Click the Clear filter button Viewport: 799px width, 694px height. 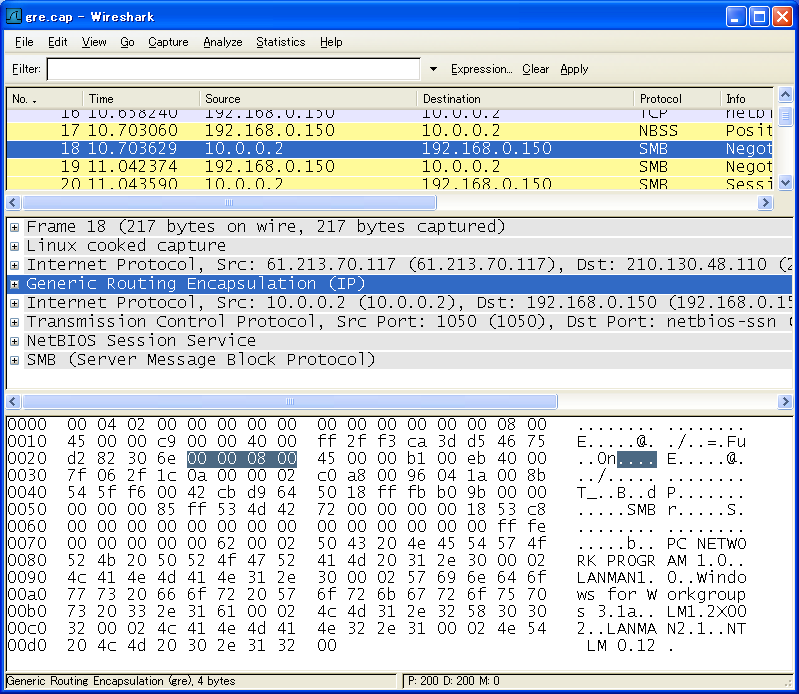(536, 69)
